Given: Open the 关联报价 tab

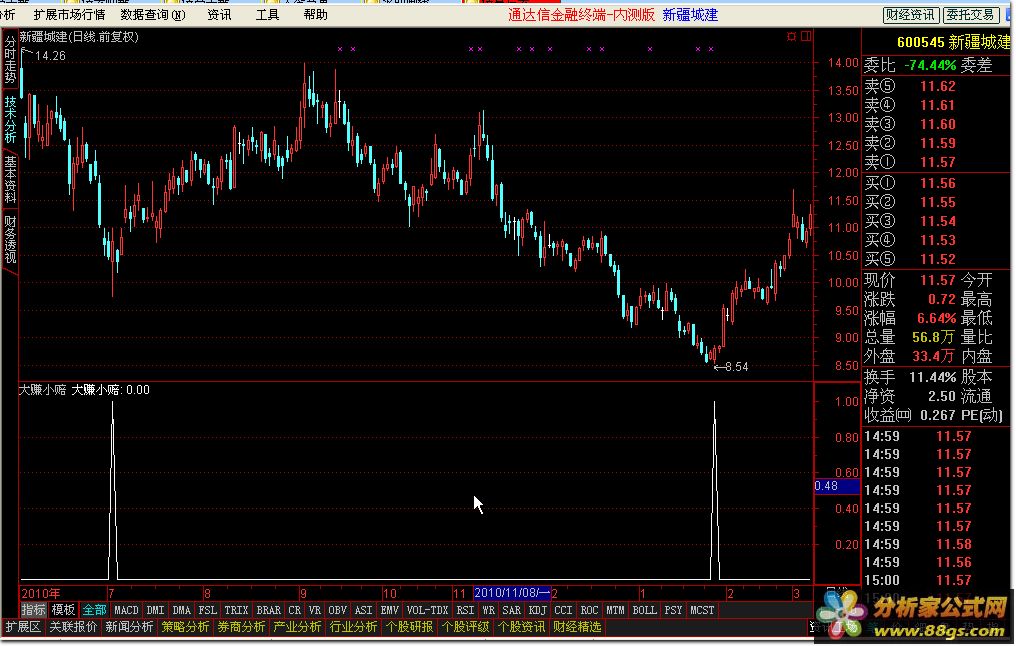Looking at the screenshot, I should pos(73,627).
